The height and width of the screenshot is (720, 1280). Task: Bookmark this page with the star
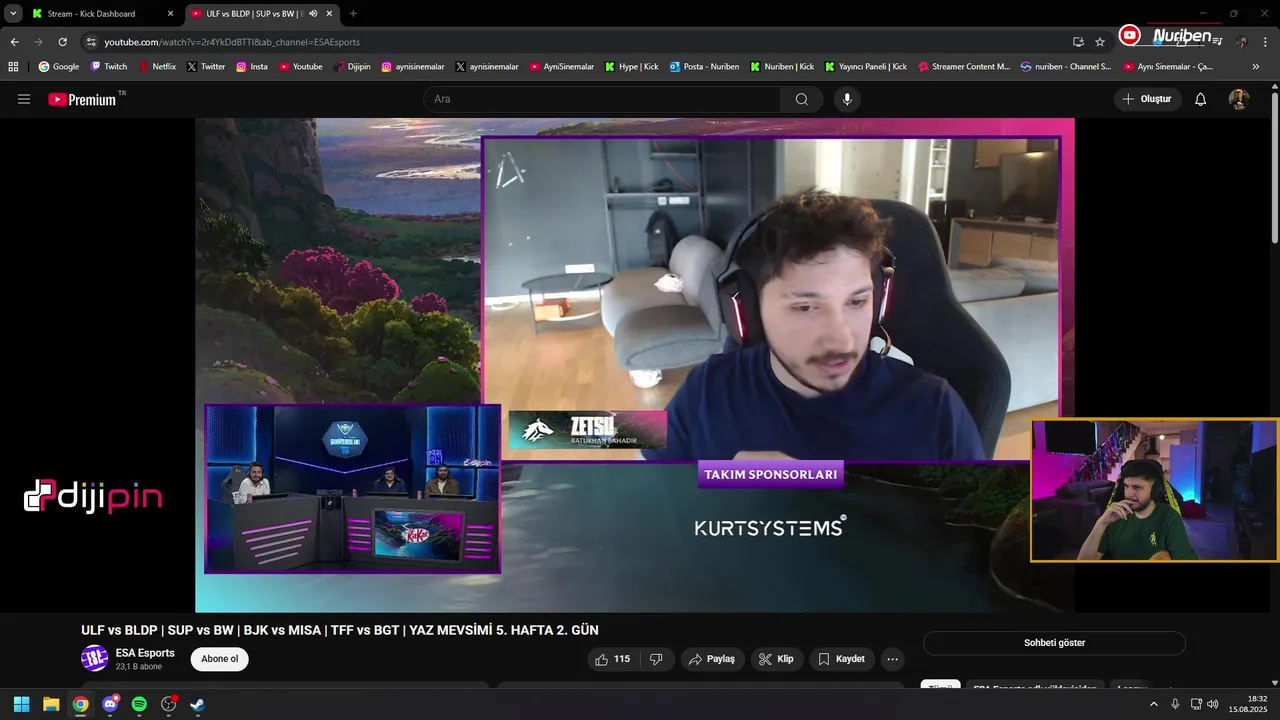(x=1100, y=42)
